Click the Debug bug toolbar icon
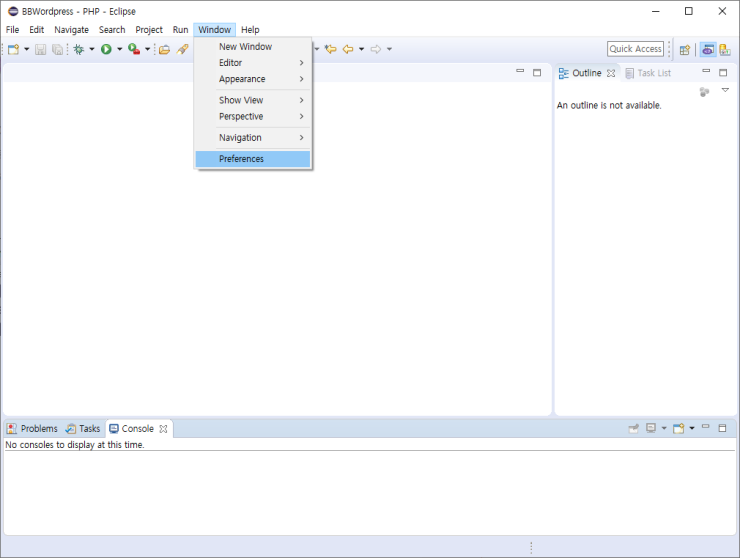The image size is (740, 558). point(78,49)
